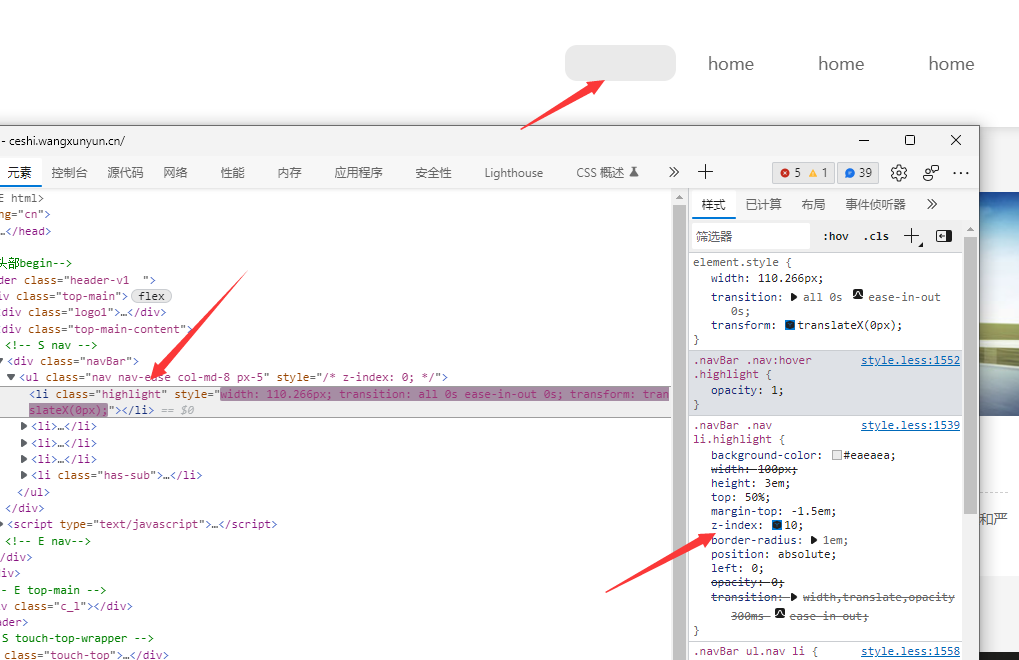Expand the li class="has-sub" node

[24, 475]
